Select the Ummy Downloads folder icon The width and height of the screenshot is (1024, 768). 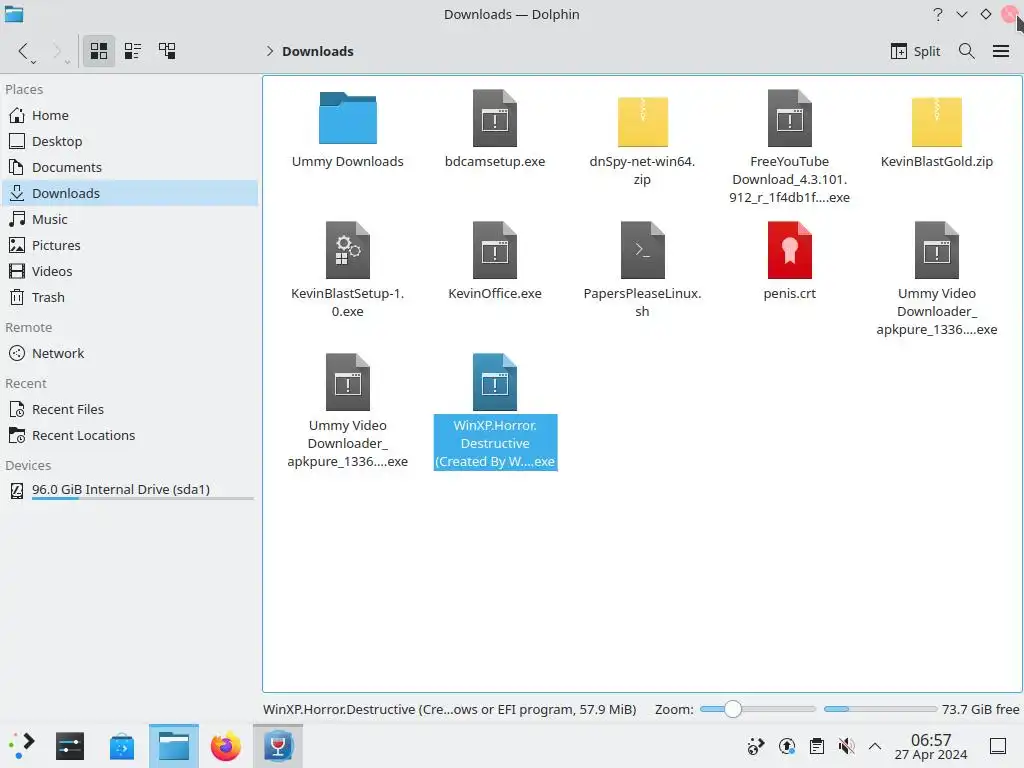[347, 118]
